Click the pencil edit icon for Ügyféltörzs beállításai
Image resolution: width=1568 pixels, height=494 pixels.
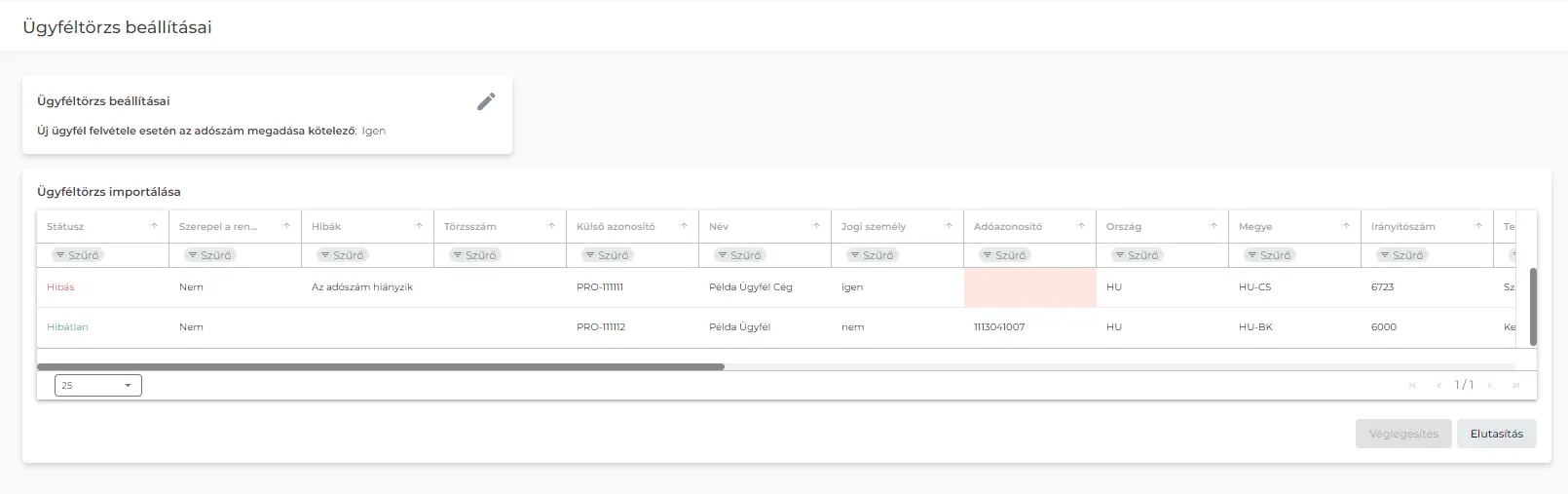486,101
